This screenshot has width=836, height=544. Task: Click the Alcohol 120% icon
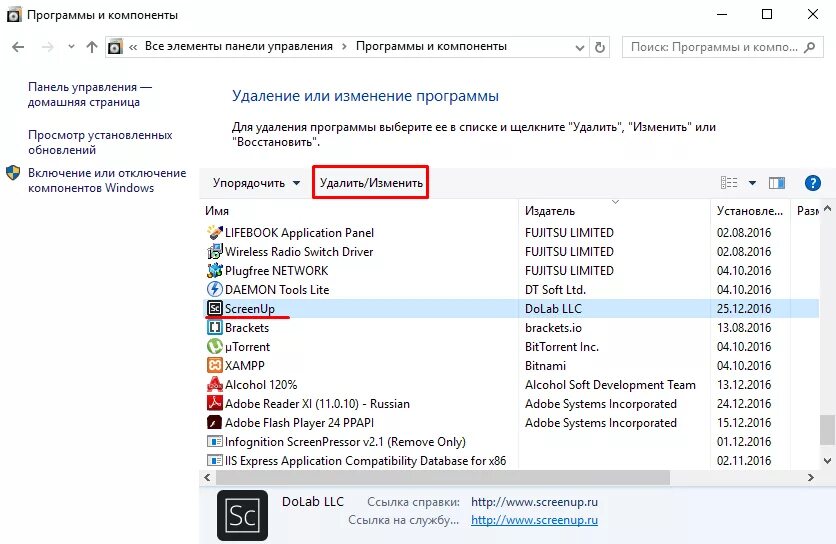tap(214, 384)
